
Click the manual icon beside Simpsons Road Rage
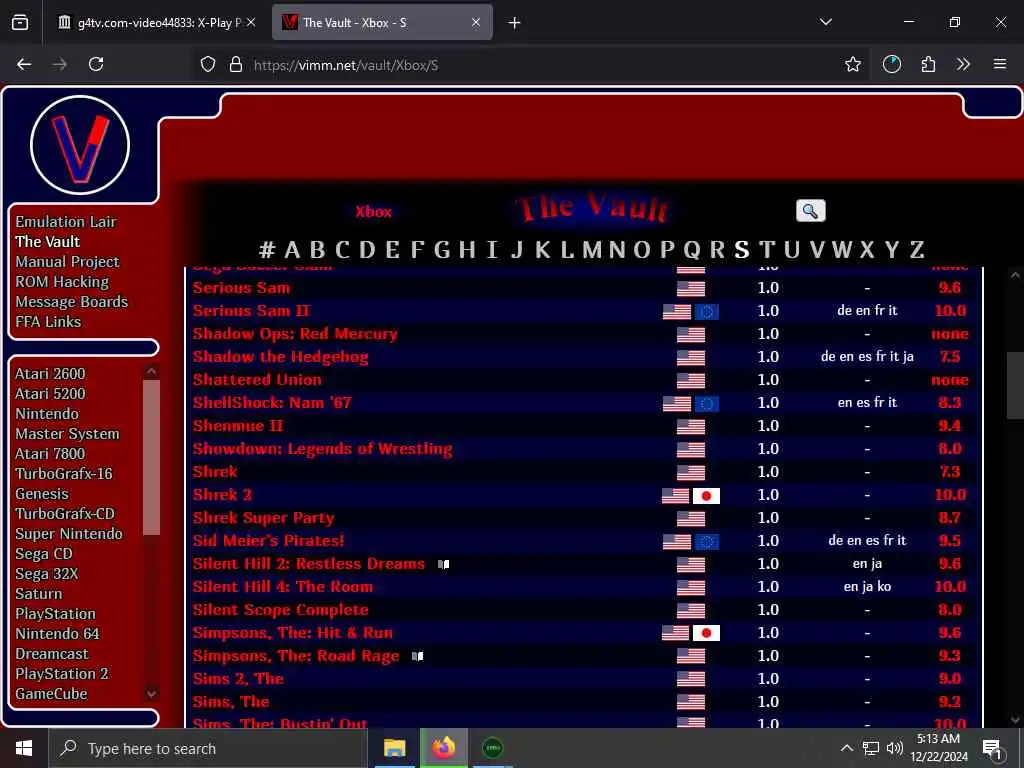point(417,656)
